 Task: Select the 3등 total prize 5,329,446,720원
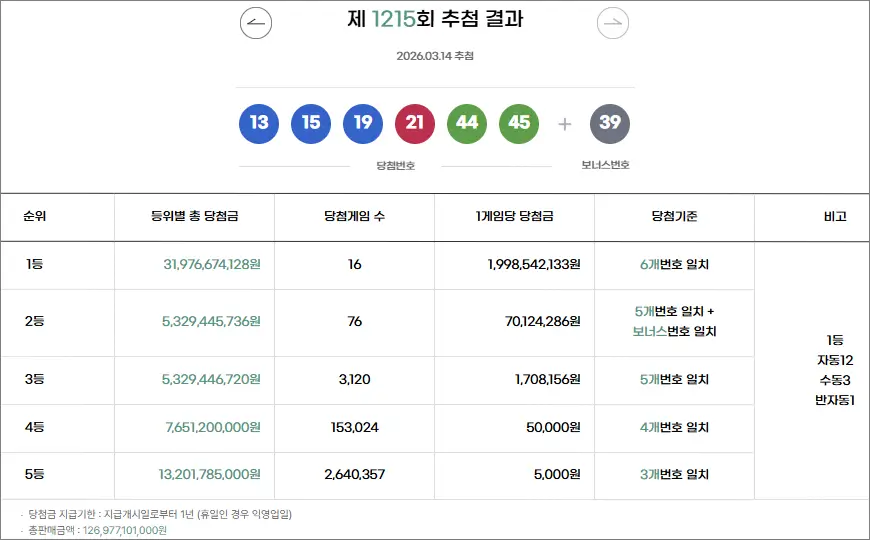211,380
